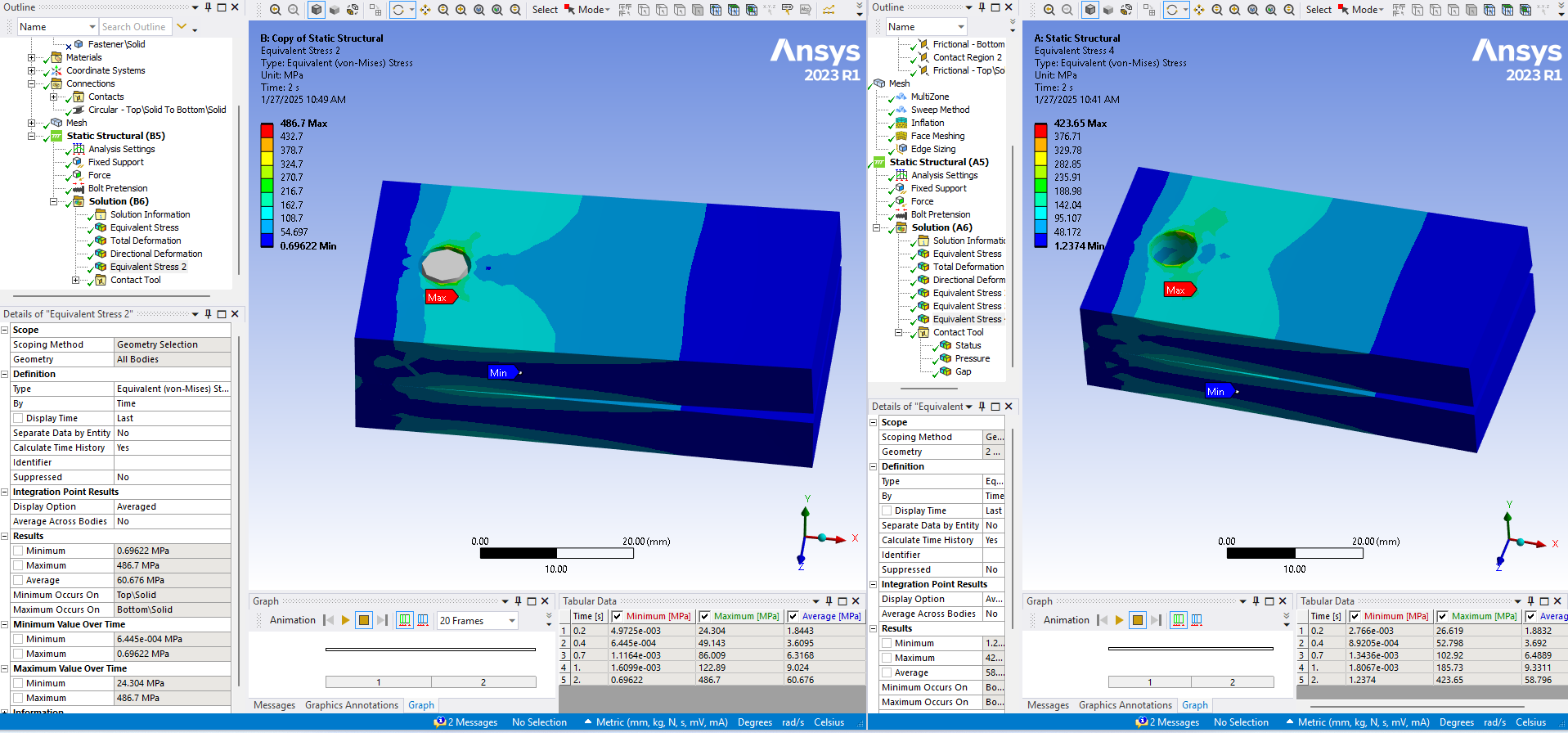Click the Bolt Pretension icon under Static Structural (B5)
Viewport: 1568px width, 733px height.
coord(78,188)
